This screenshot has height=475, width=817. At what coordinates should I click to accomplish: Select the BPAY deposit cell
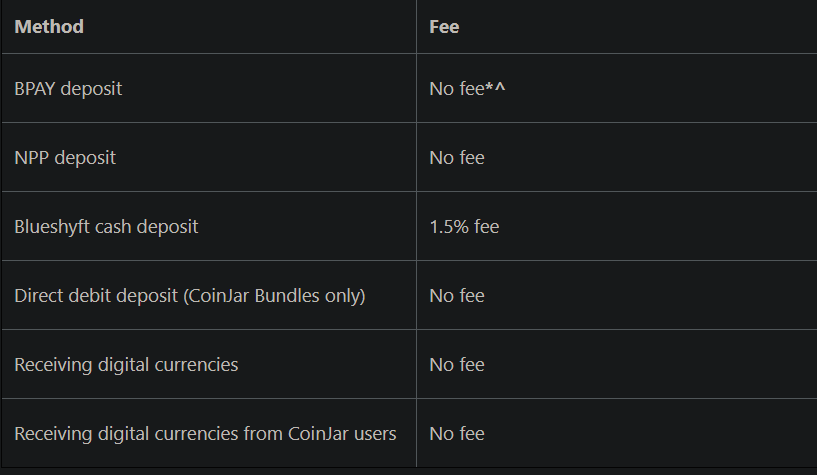click(209, 88)
